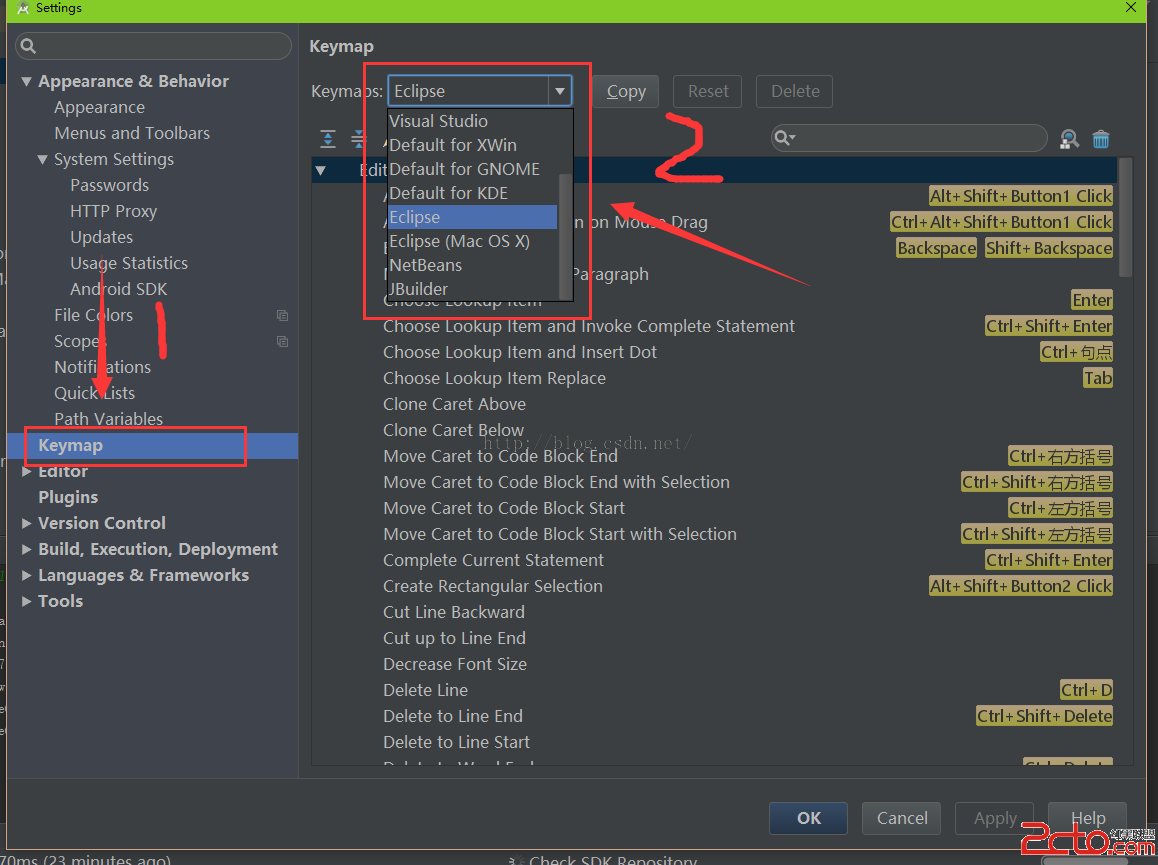This screenshot has width=1158, height=865.
Task: Open Android SDK settings
Action: coord(119,289)
